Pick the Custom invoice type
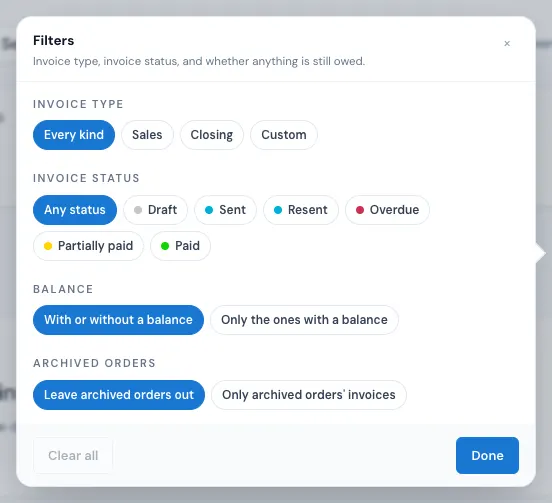 [x=284, y=135]
